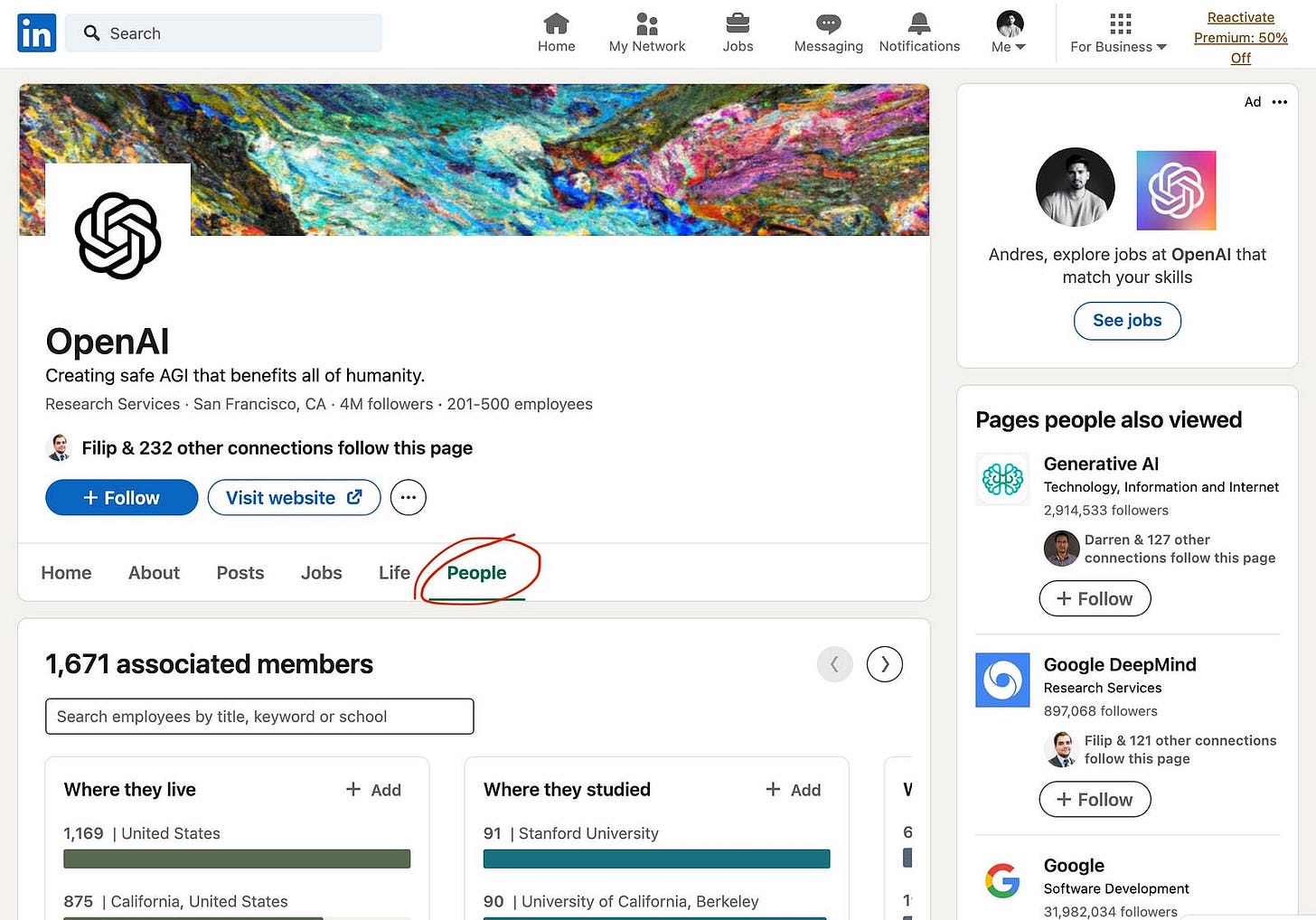Select the Stanford University bar

pyautogui.click(x=656, y=859)
